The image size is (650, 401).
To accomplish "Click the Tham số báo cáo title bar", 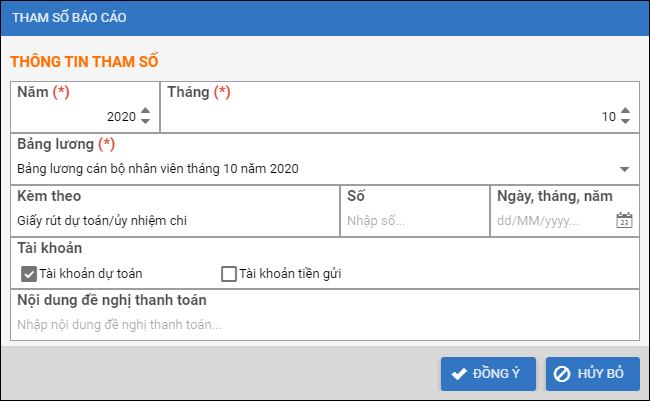I will click(325, 17).
